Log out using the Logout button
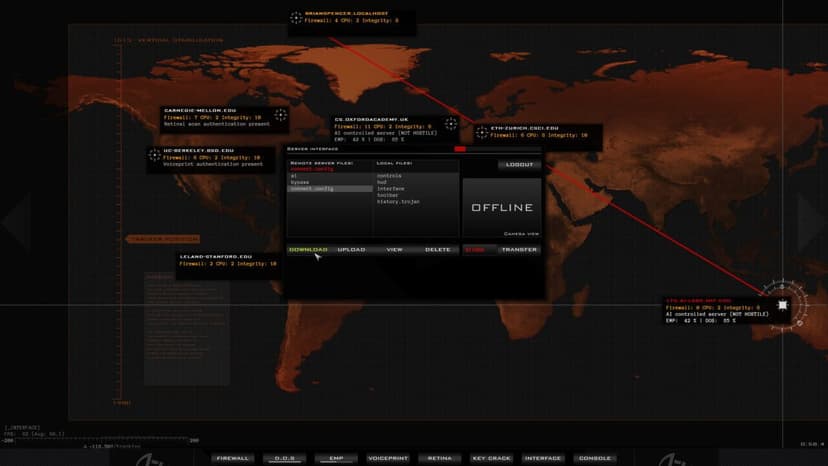Image resolution: width=828 pixels, height=466 pixels. [x=520, y=164]
